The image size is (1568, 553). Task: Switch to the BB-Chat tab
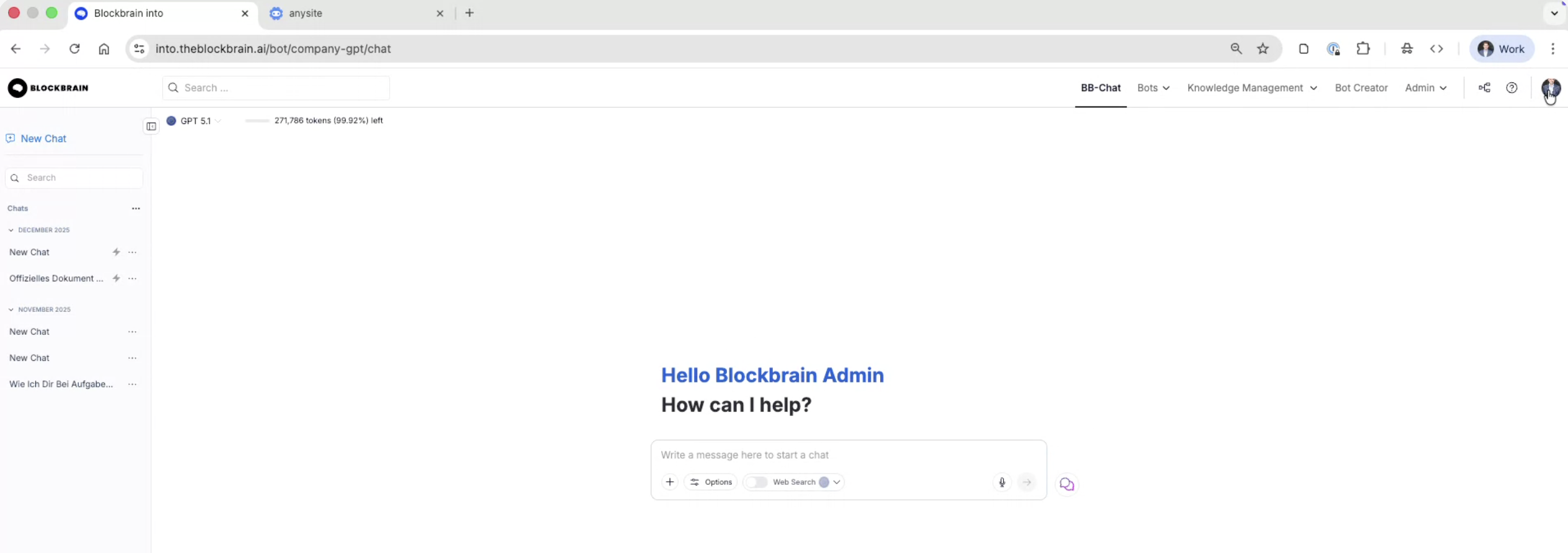click(1100, 88)
